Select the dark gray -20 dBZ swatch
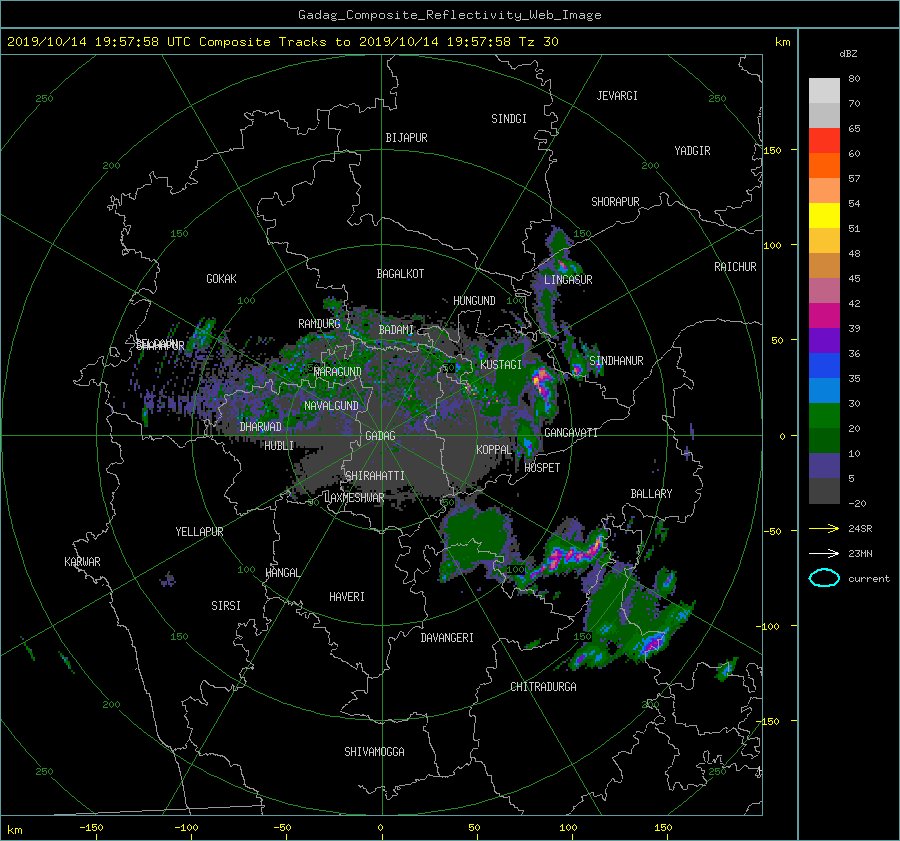 click(x=824, y=490)
